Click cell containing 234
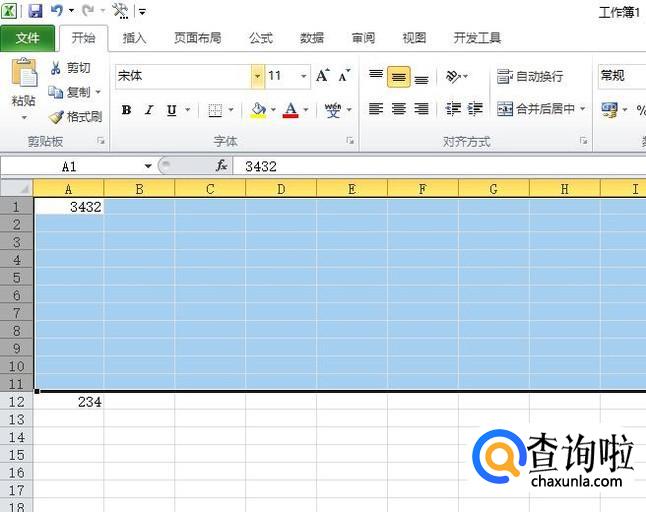The image size is (646, 512). click(x=68, y=402)
